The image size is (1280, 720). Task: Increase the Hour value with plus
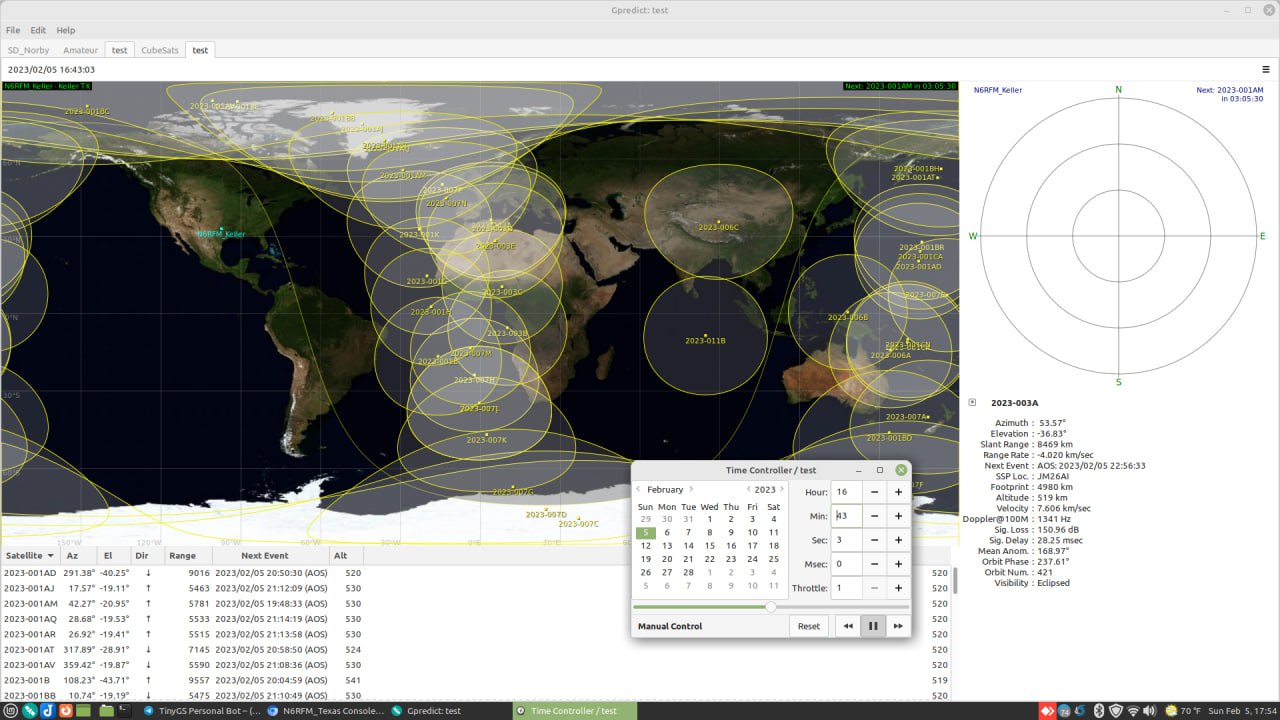pos(898,492)
